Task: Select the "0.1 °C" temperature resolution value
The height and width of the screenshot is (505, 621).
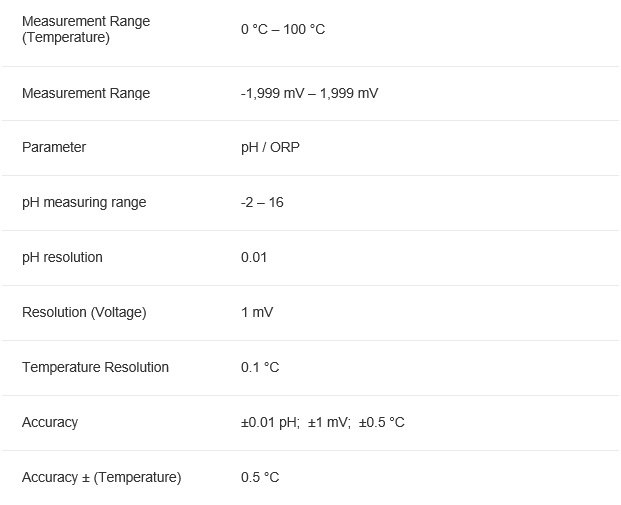Action: [260, 367]
